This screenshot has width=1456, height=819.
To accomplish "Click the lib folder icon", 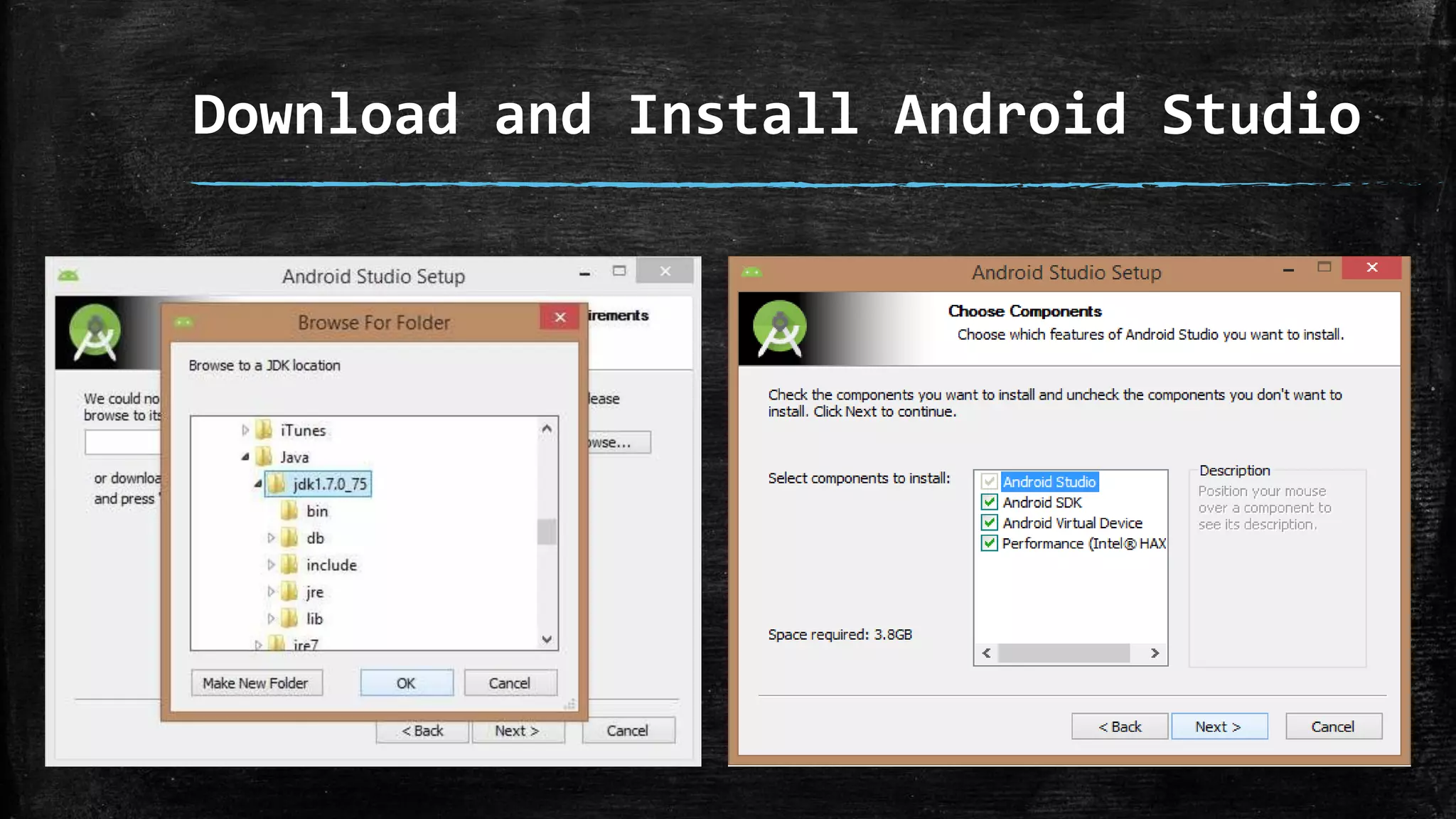I will click(x=289, y=619).
